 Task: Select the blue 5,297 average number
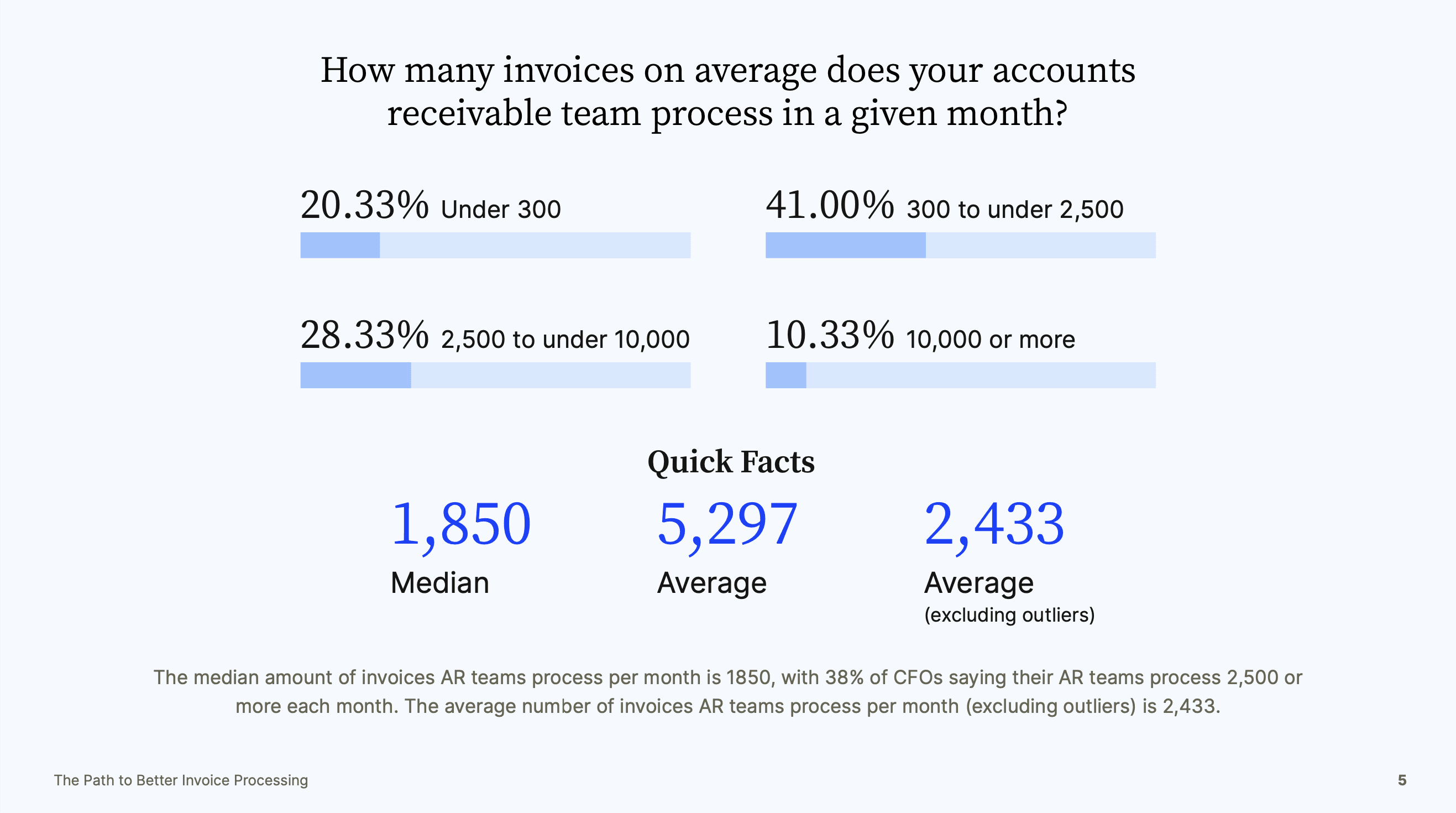(x=727, y=525)
